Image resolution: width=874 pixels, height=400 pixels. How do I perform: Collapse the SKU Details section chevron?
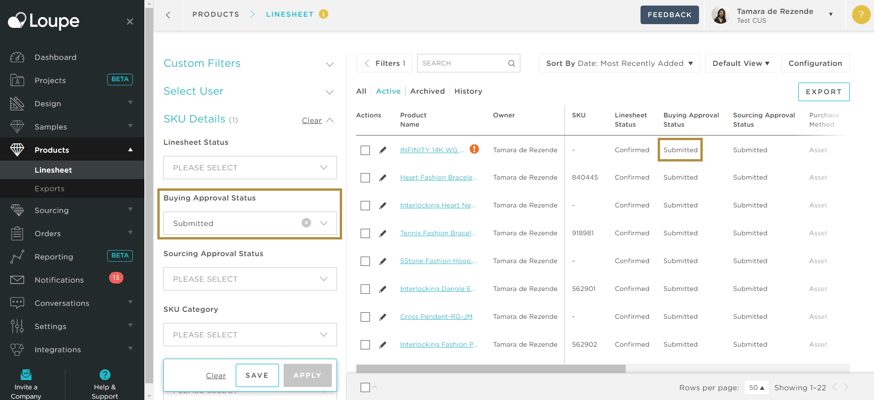coord(329,120)
